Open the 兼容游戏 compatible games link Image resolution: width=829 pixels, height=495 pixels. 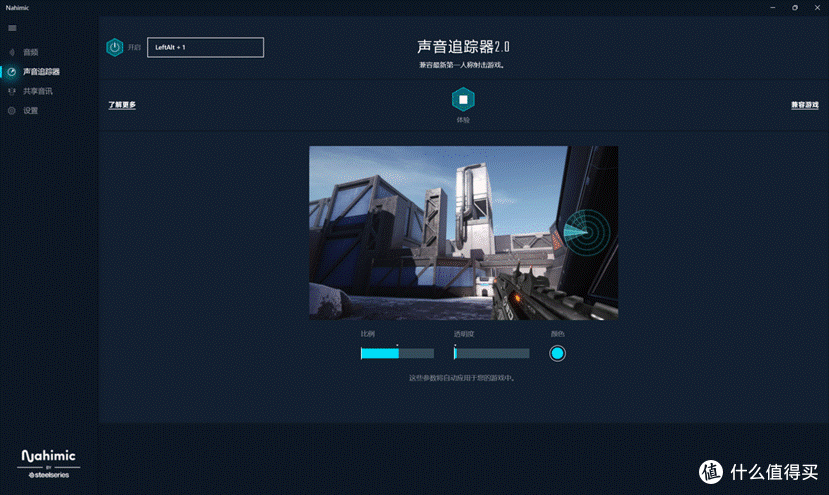[805, 105]
